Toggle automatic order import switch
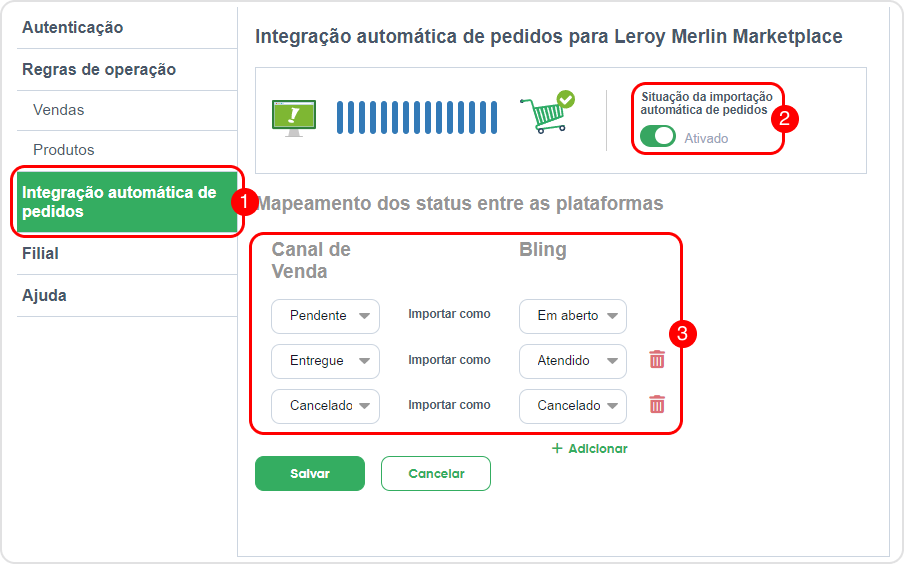Image resolution: width=904 pixels, height=564 pixels. tap(658, 137)
